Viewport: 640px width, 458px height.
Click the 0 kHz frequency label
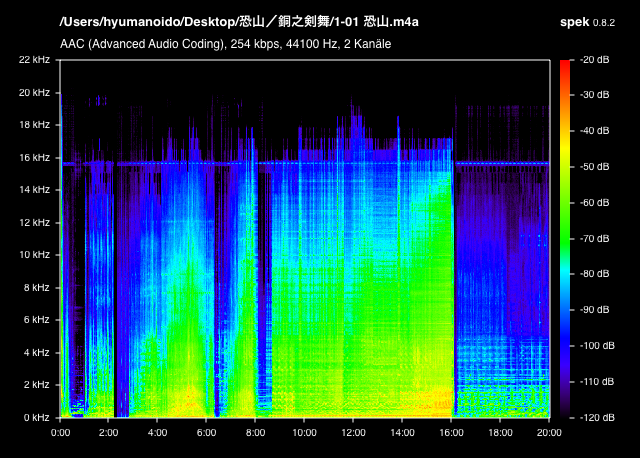coord(36,416)
